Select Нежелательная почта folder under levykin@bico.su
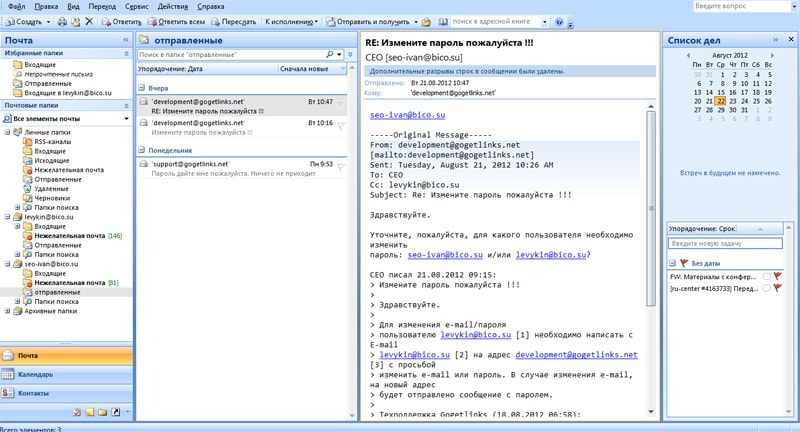The image size is (800, 432). click(x=70, y=236)
